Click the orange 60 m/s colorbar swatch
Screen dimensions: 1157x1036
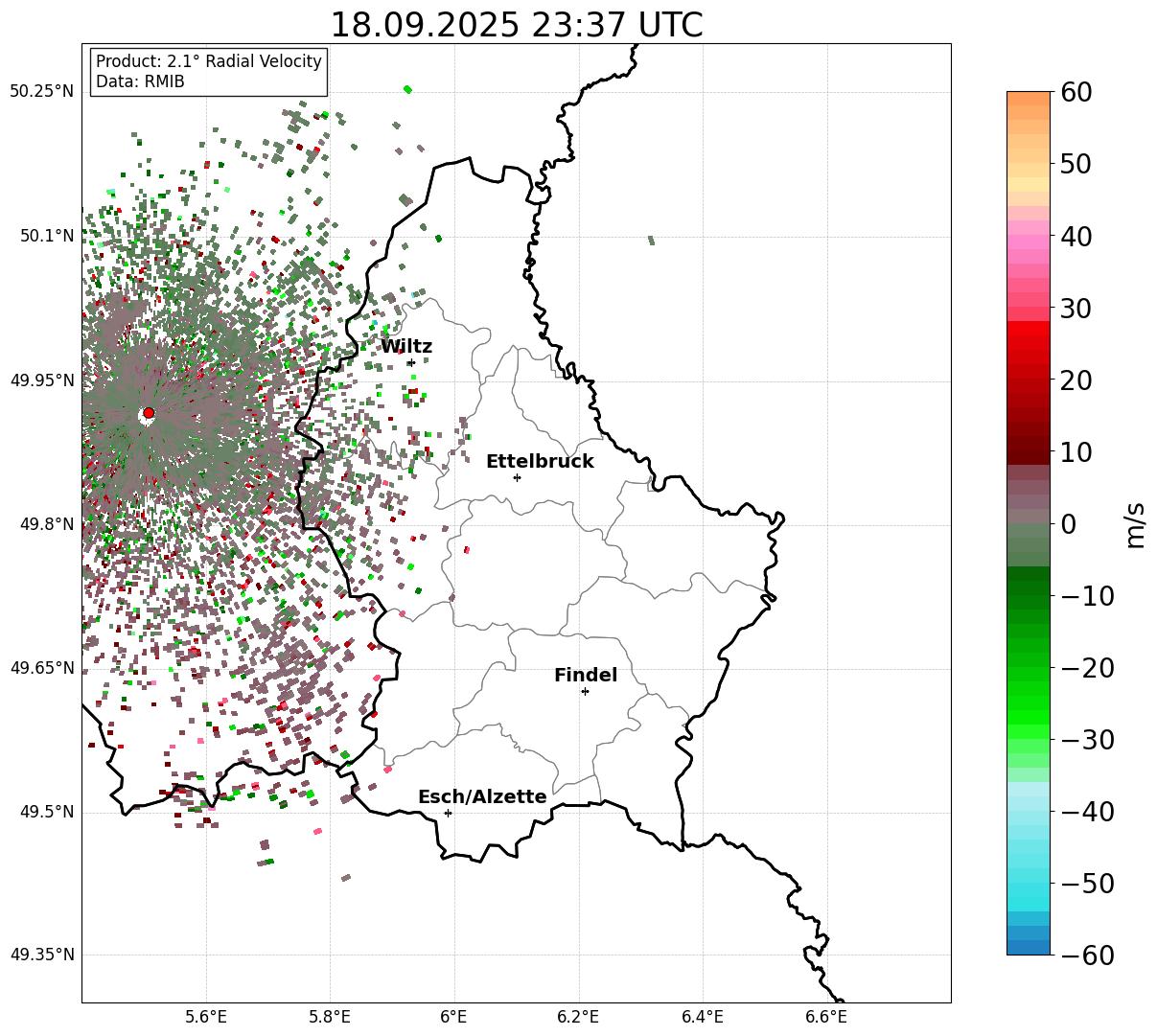coord(1029,98)
